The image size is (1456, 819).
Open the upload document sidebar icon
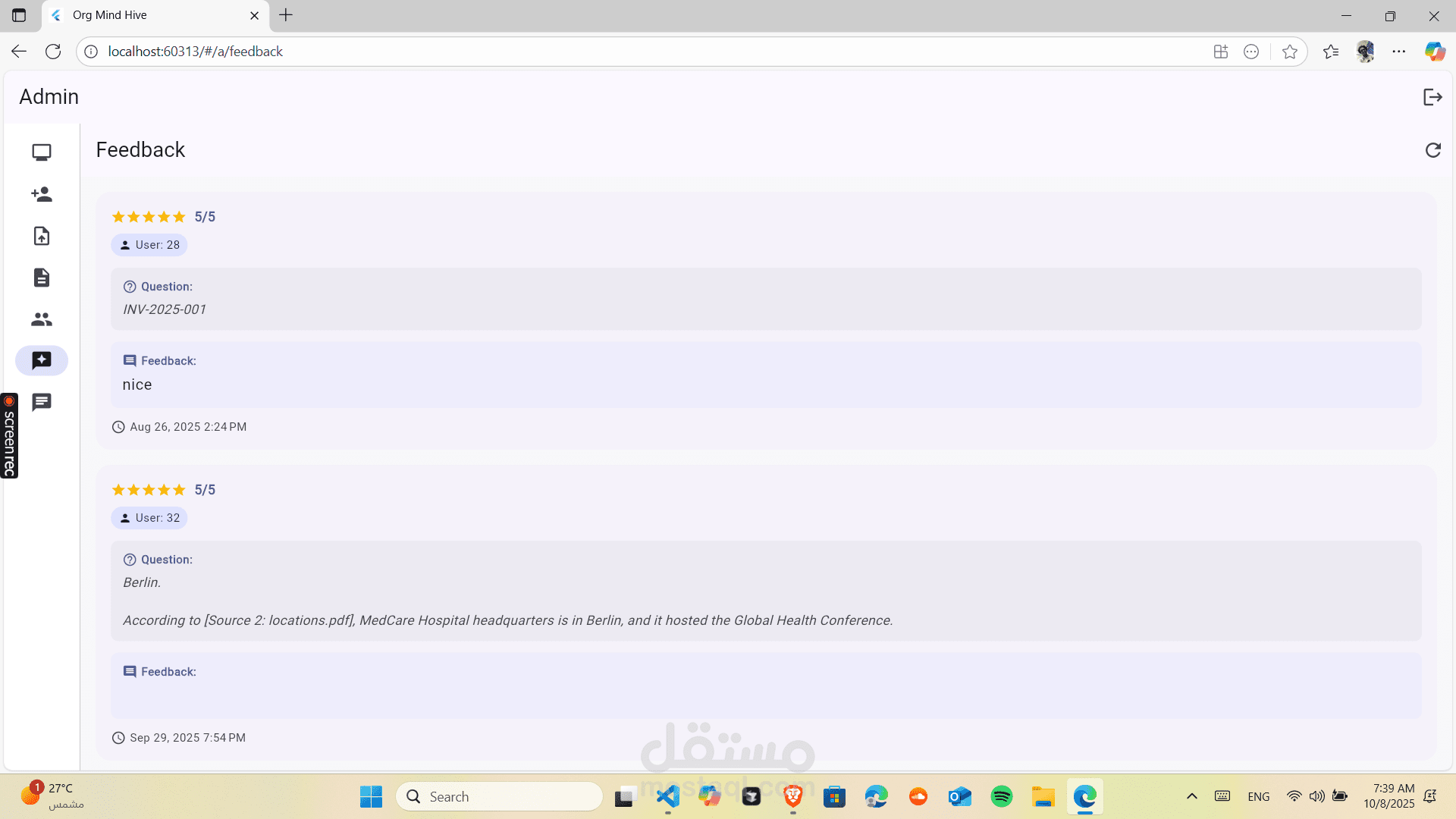(x=42, y=236)
